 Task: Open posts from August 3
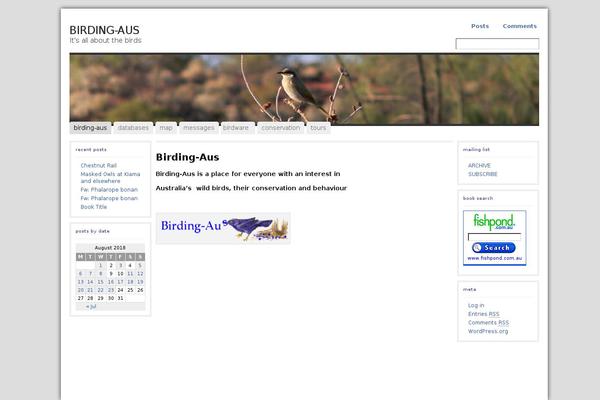120,265
